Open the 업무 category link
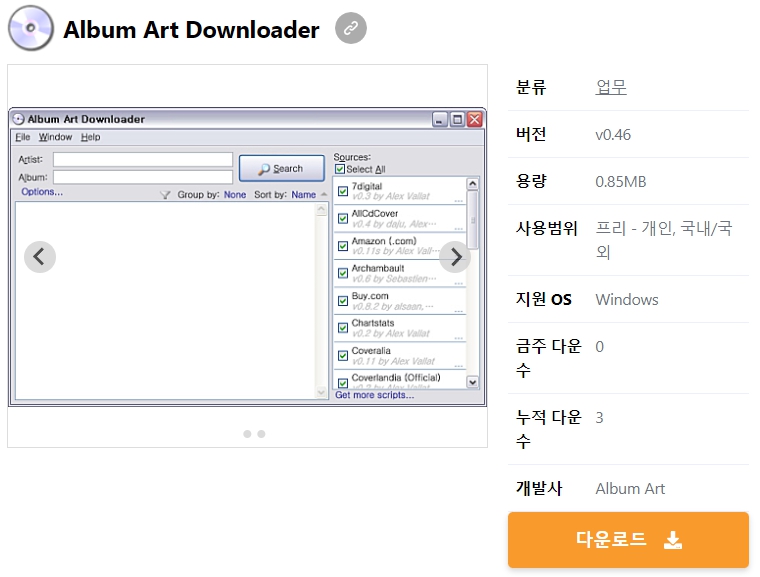 tap(611, 87)
